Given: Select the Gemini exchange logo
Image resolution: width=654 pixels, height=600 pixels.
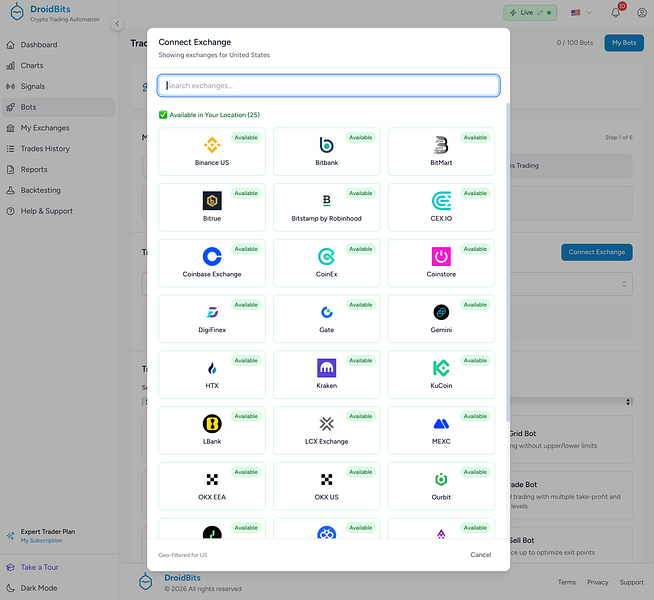Looking at the screenshot, I should pyautogui.click(x=441, y=312).
